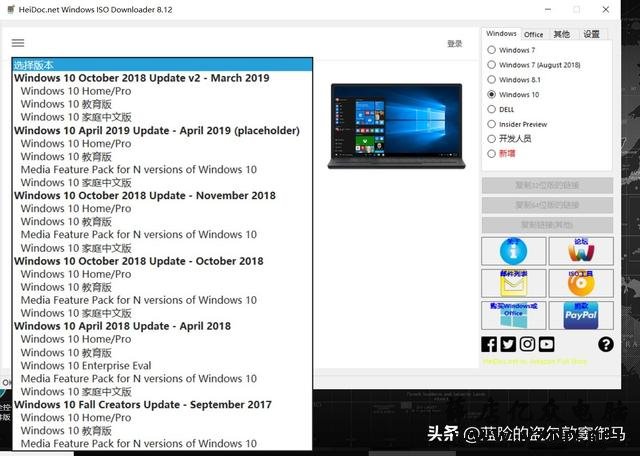Click the blue About (关于) info icon
The width and height of the screenshot is (640, 456).
click(x=513, y=251)
